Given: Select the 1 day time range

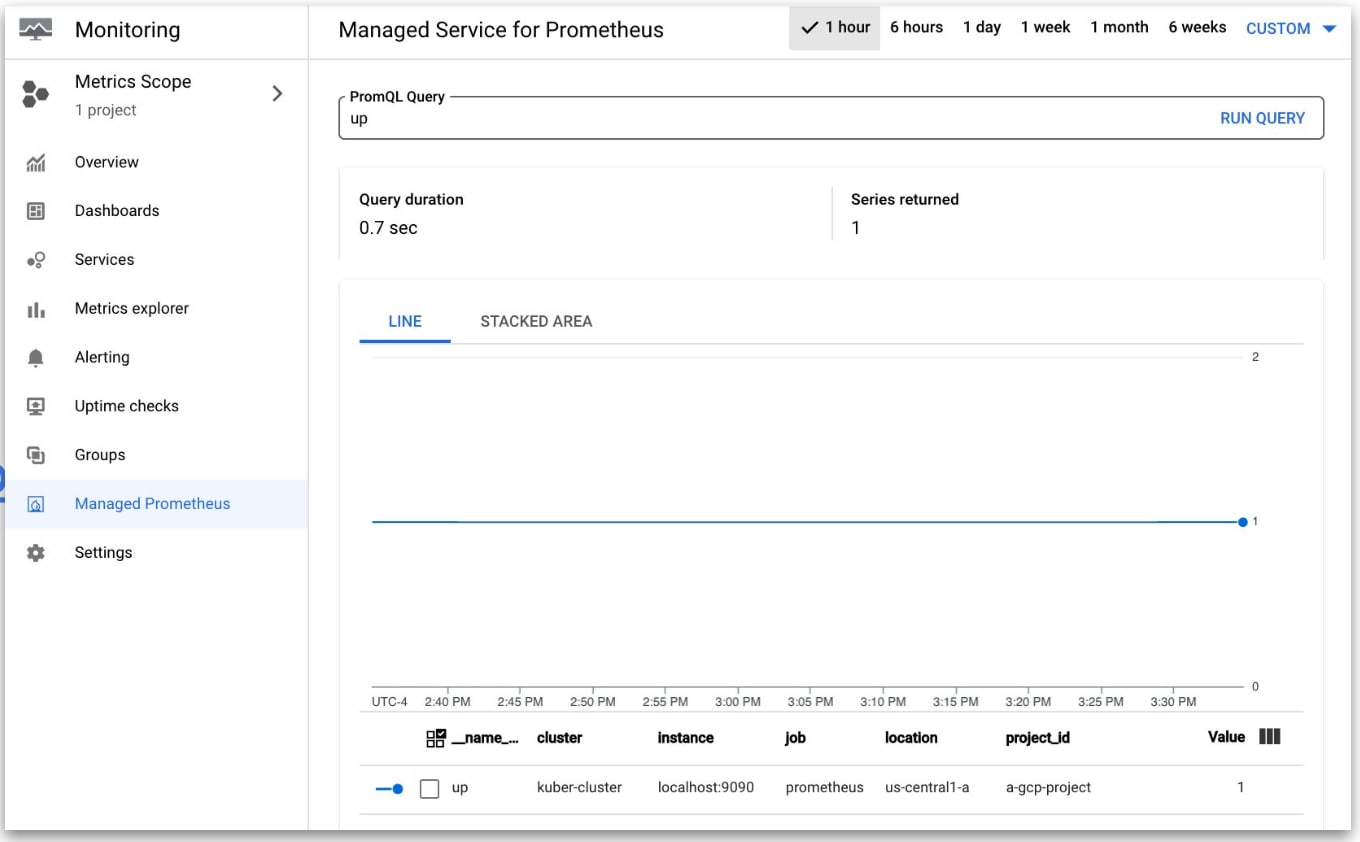Looking at the screenshot, I should point(982,28).
